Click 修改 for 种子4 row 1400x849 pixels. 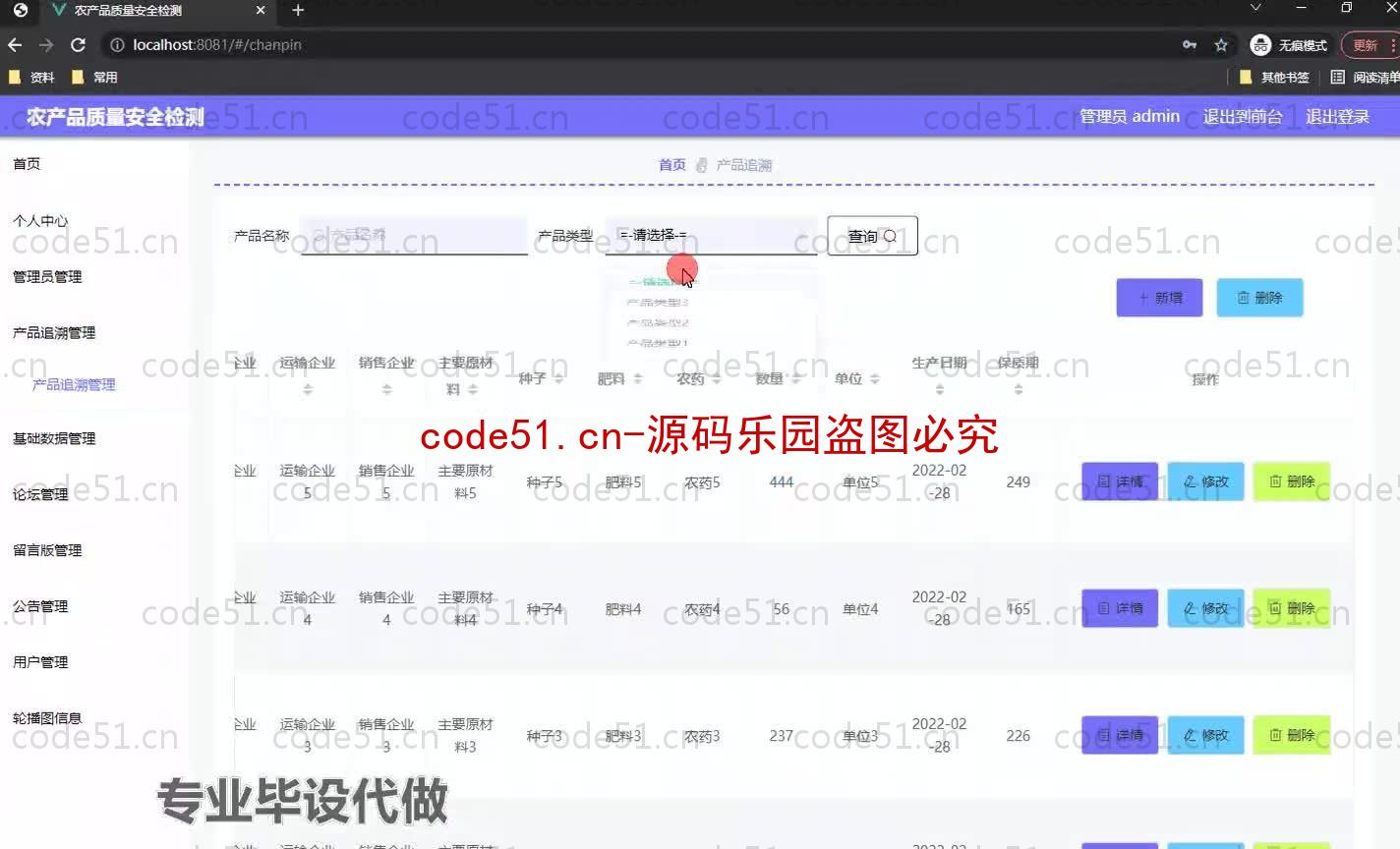[1206, 608]
